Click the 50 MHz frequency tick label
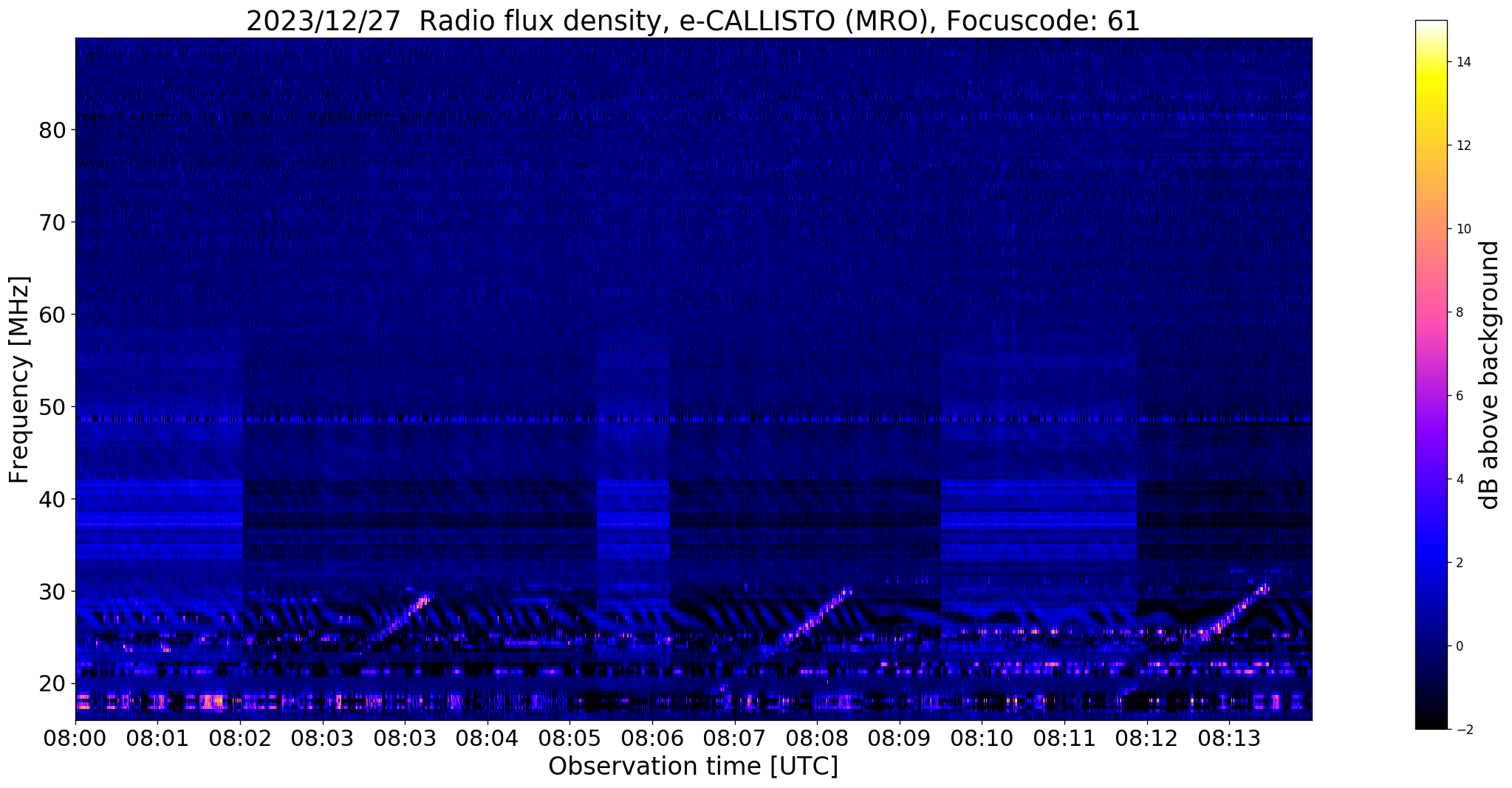The height and width of the screenshot is (788, 1512). [52, 407]
